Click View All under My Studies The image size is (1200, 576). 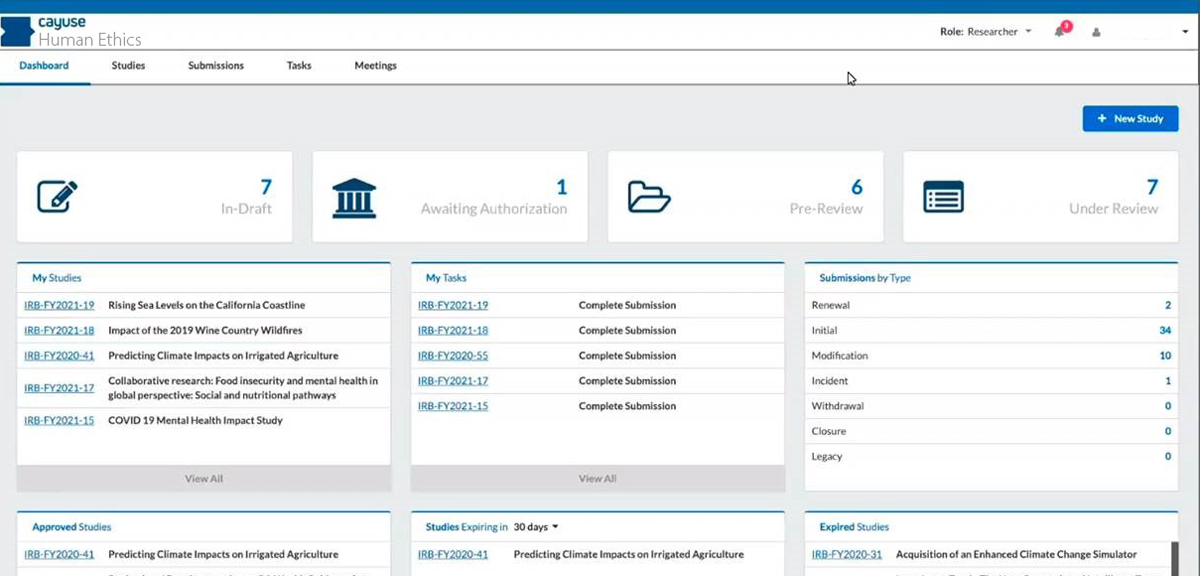(204, 479)
